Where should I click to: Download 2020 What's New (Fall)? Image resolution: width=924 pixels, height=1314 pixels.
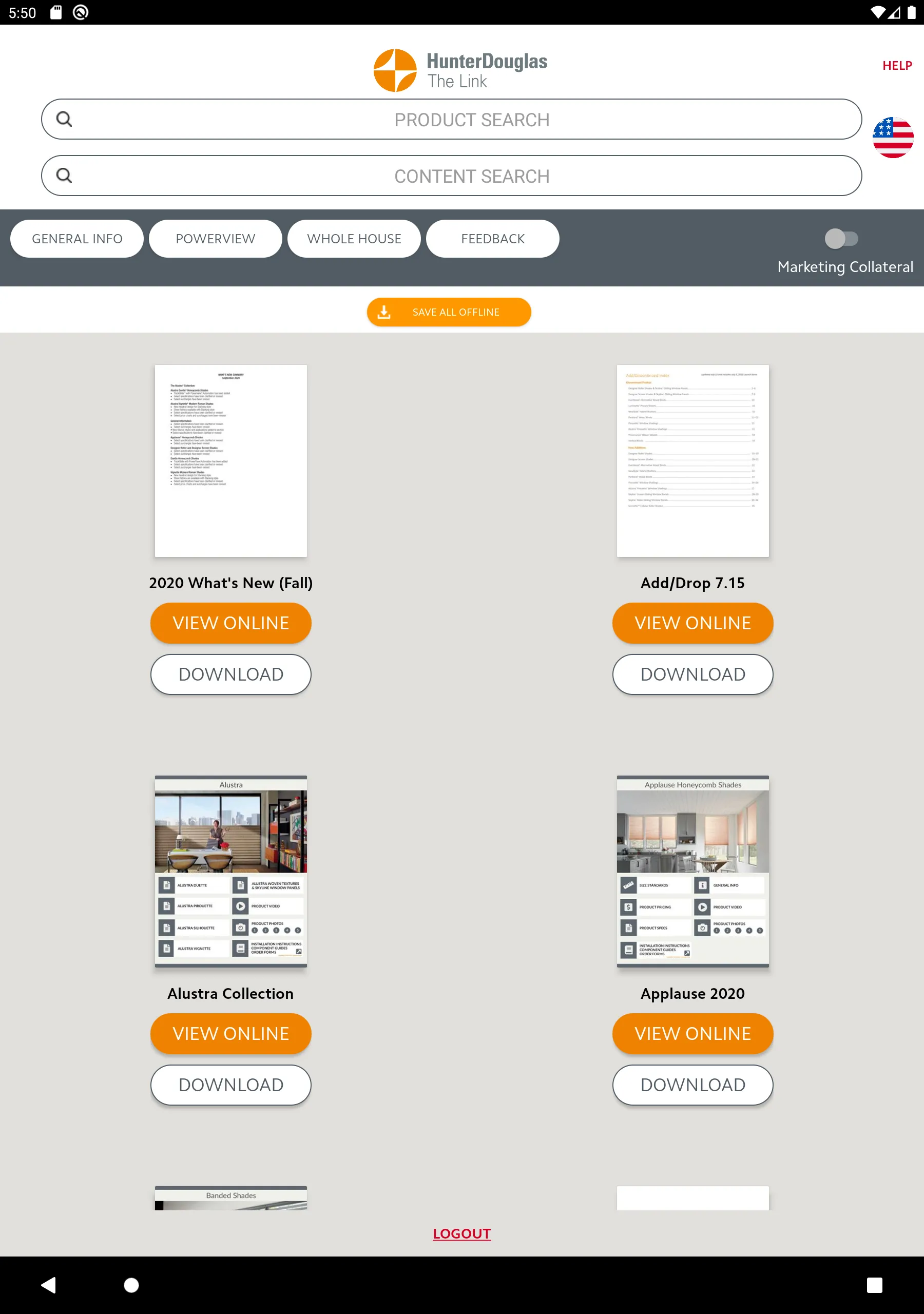230,674
